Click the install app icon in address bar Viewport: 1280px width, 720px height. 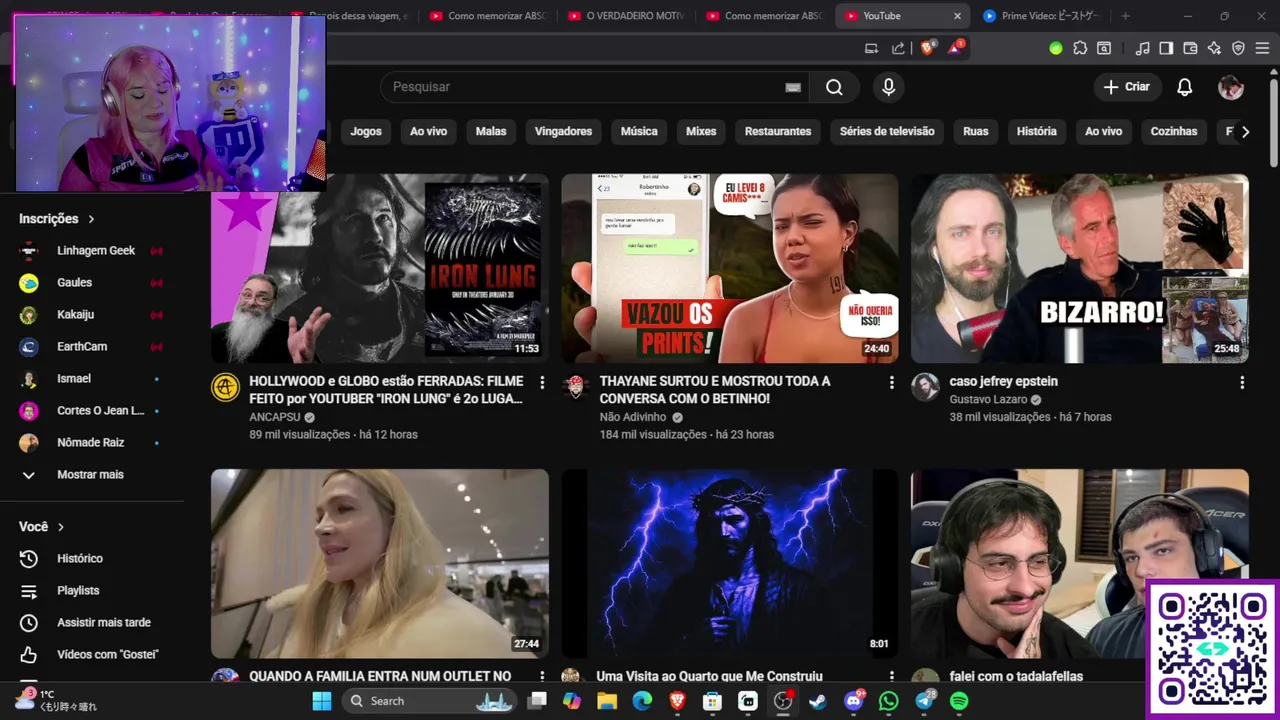click(871, 48)
